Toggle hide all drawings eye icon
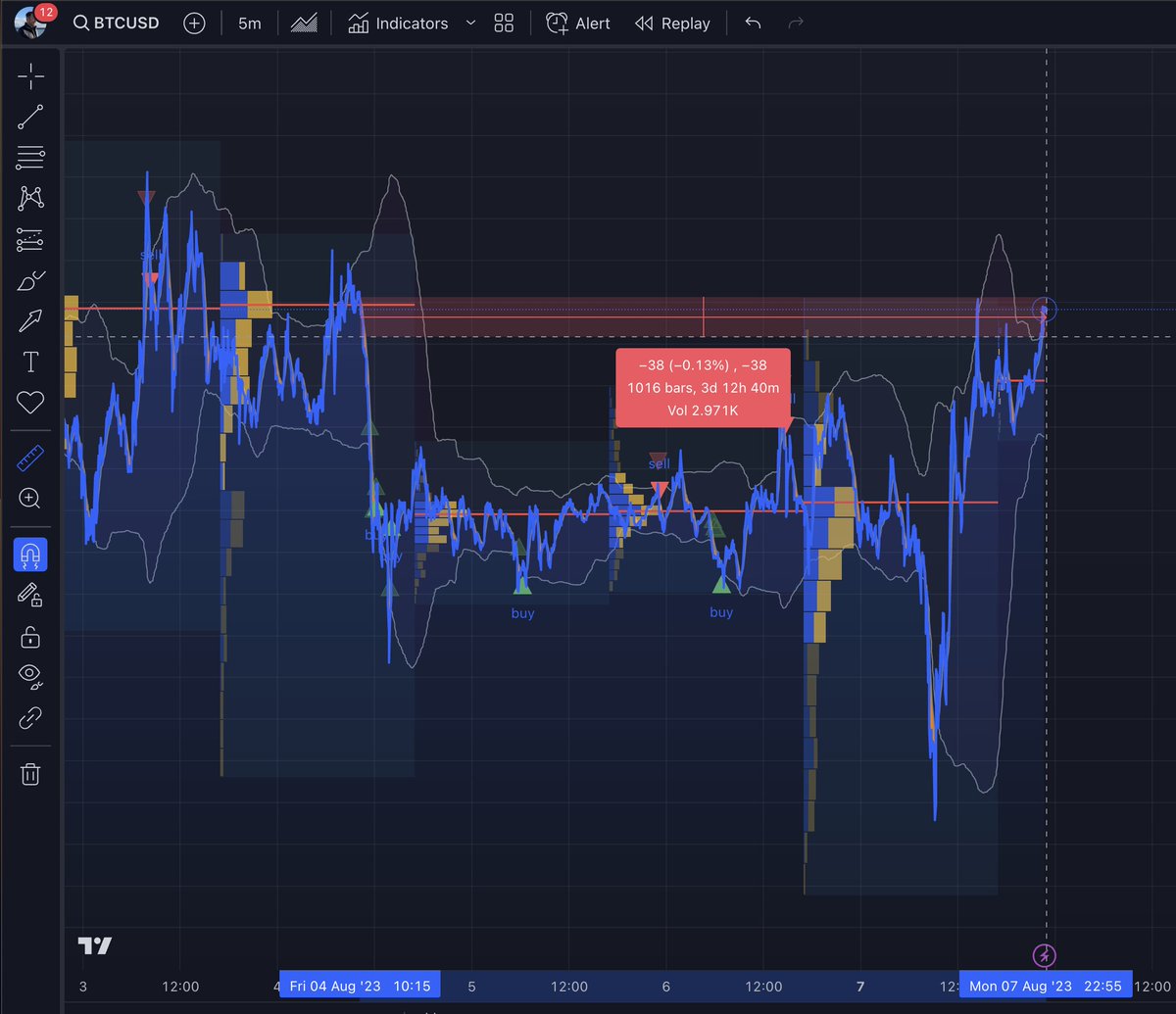Screen dimensions: 1176x1014 (x=30, y=675)
